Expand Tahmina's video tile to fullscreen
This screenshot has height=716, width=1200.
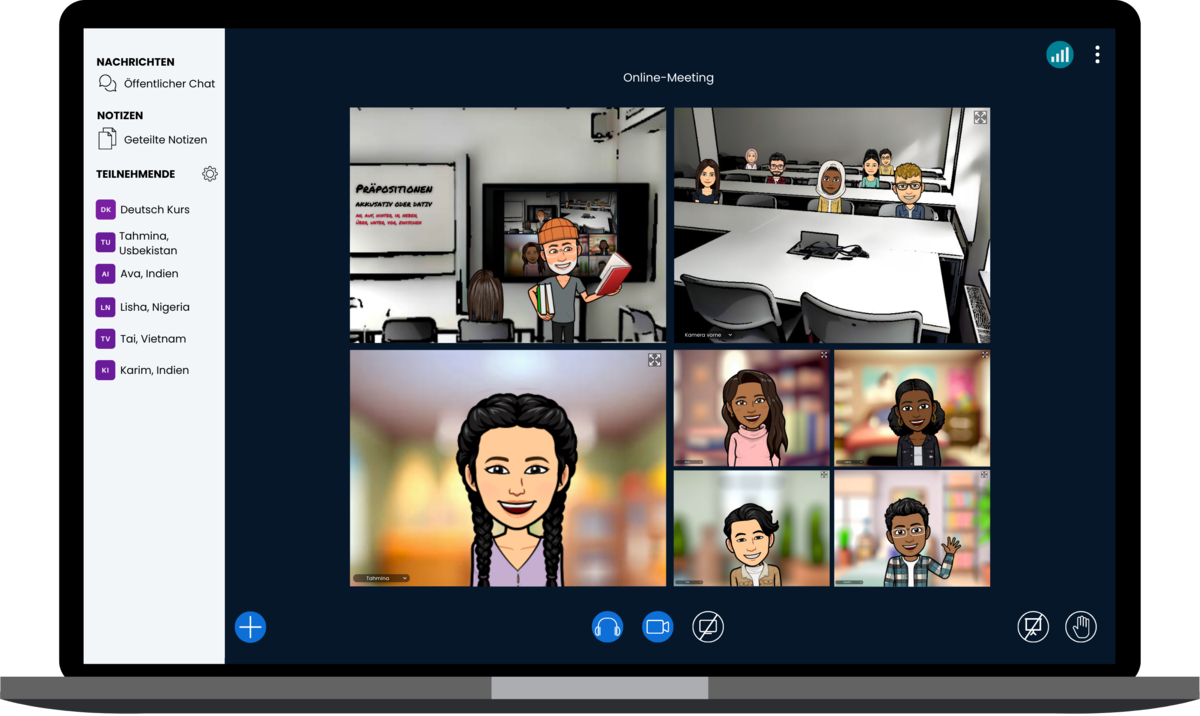tap(654, 360)
